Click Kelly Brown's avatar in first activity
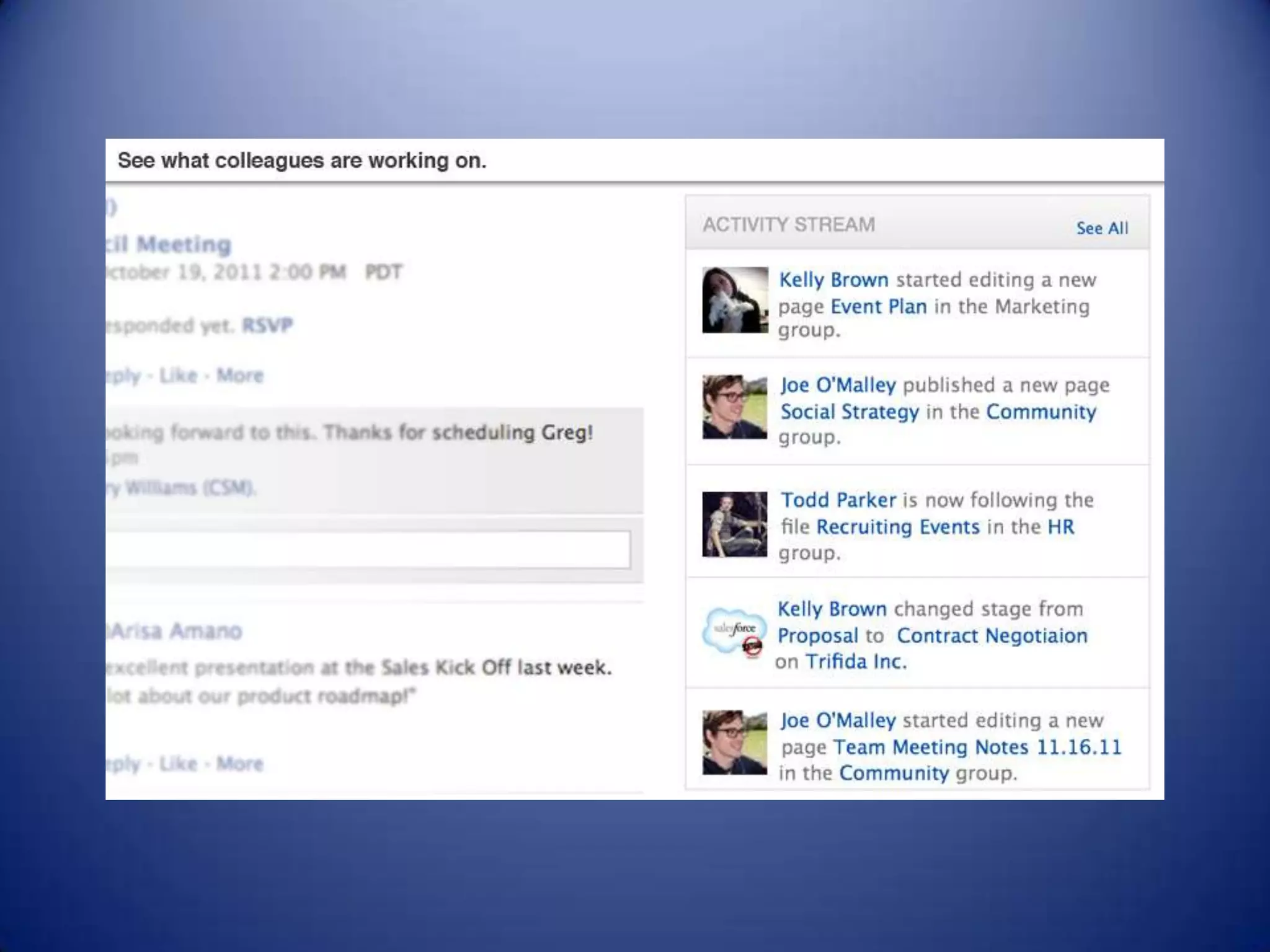Image resolution: width=1270 pixels, height=952 pixels. coord(735,300)
